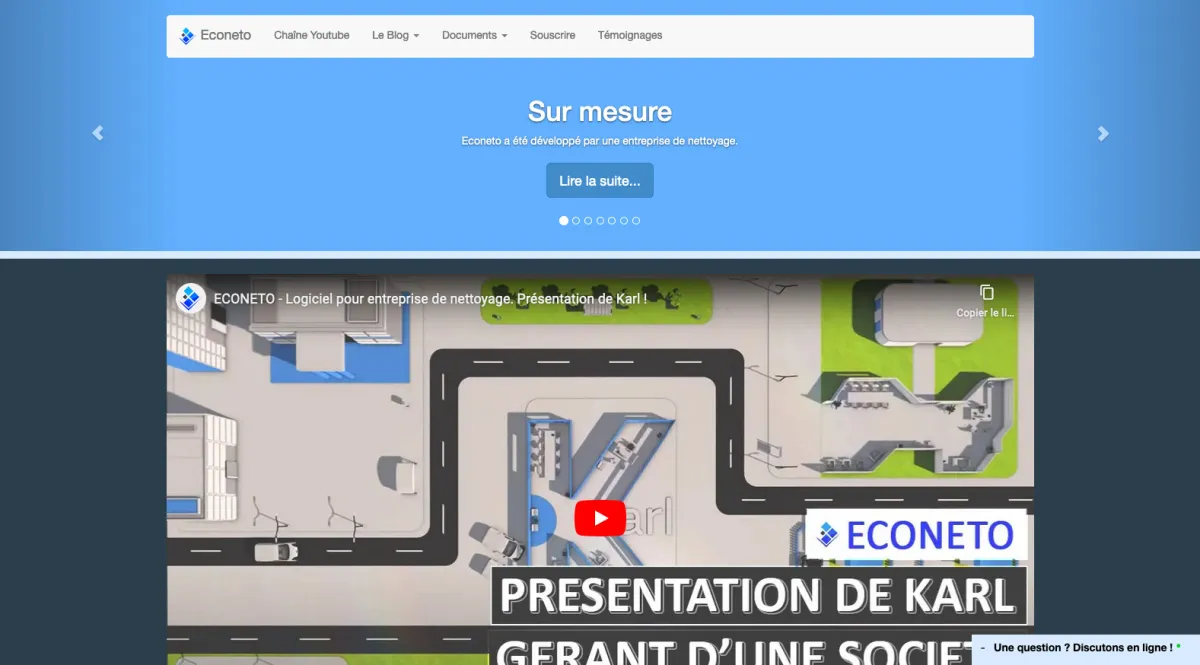1200x665 pixels.
Task: Select the third carousel indicator dot
Action: (588, 220)
